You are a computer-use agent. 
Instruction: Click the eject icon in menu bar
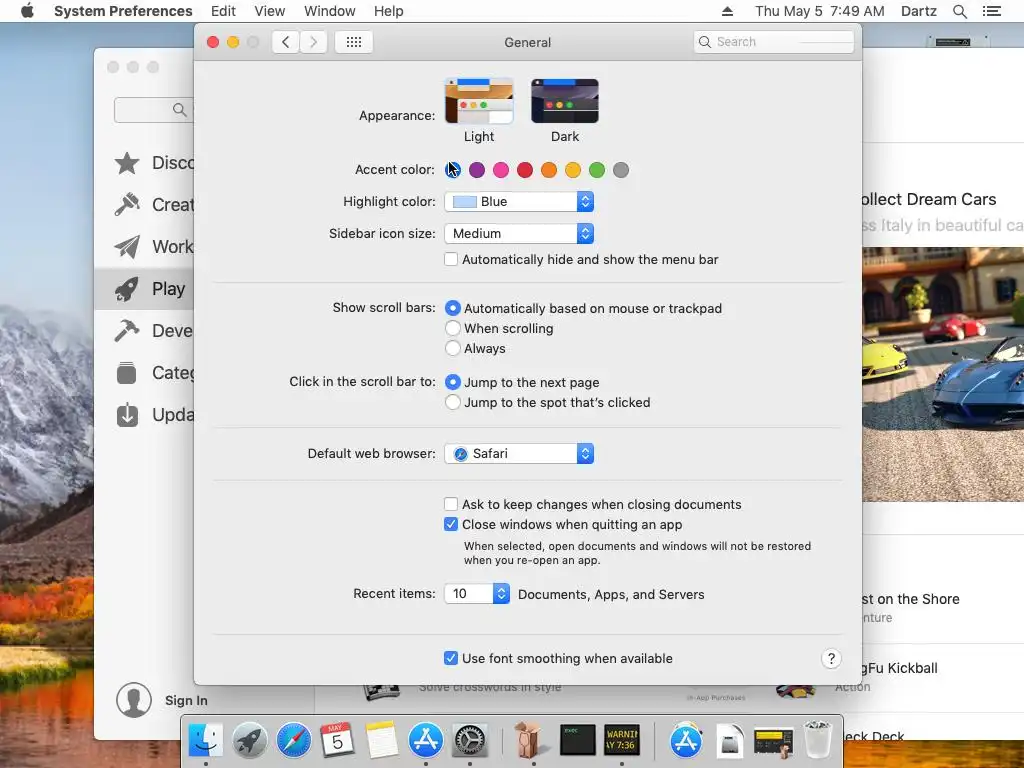[x=727, y=11]
